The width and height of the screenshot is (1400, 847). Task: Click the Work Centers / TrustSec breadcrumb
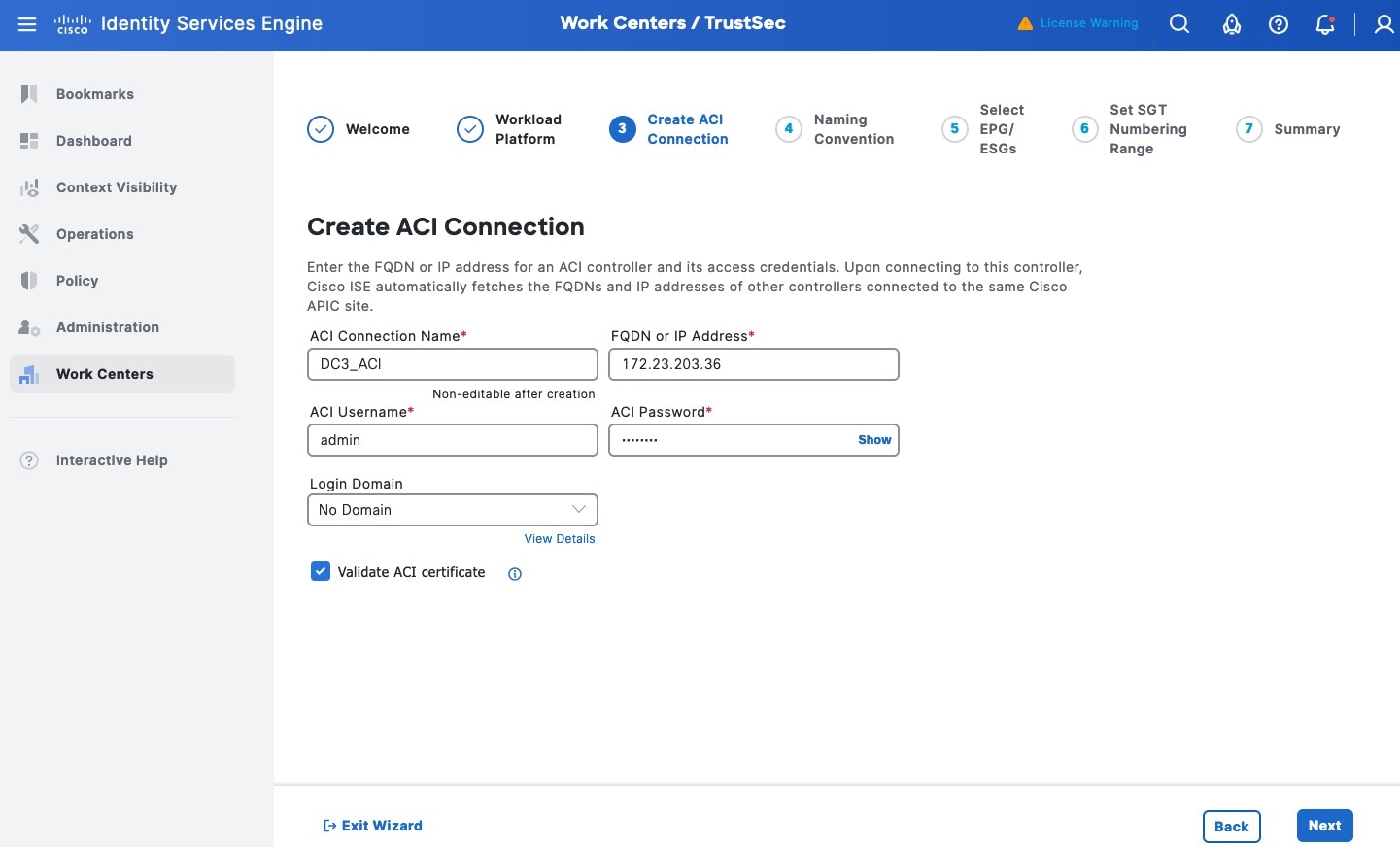click(673, 22)
